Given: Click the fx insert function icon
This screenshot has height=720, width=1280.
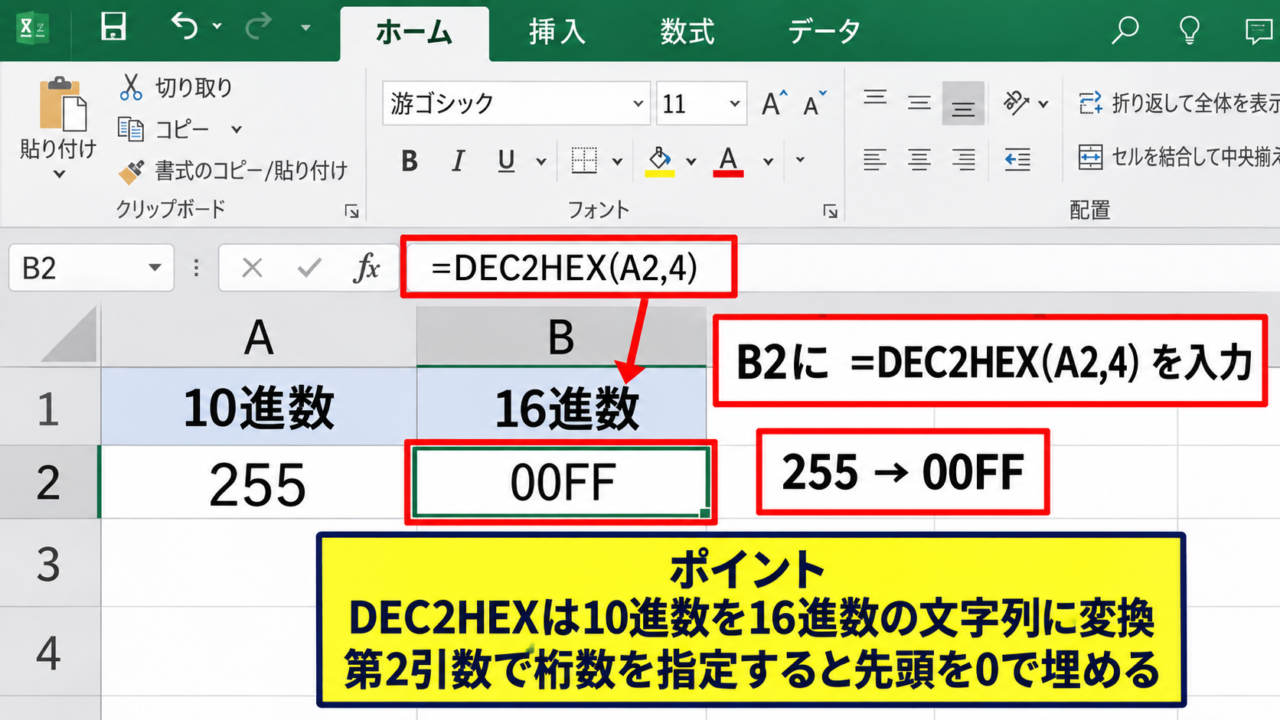Looking at the screenshot, I should tap(368, 267).
